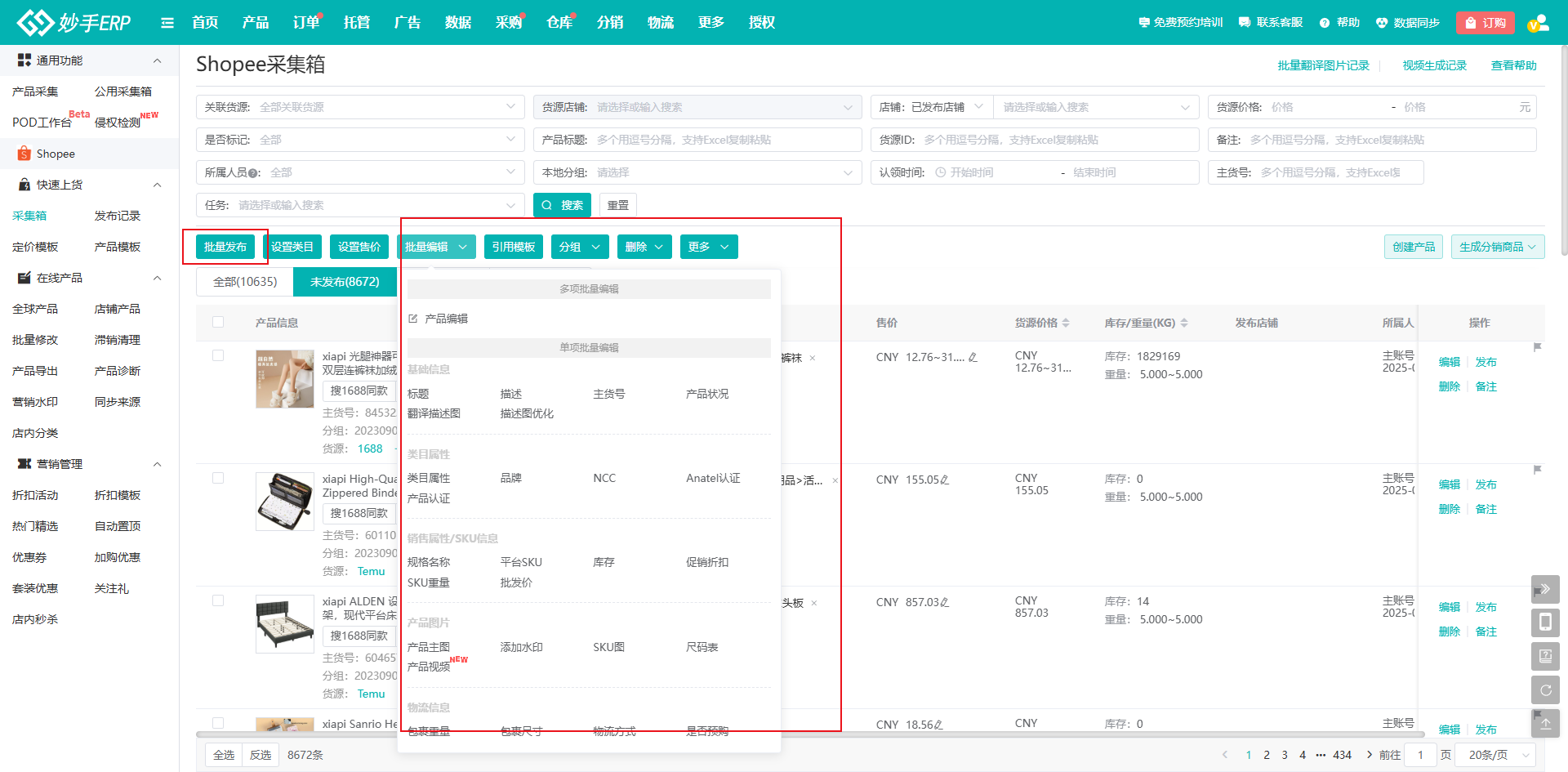Select 添加水印 in batch edit menu

[521, 647]
